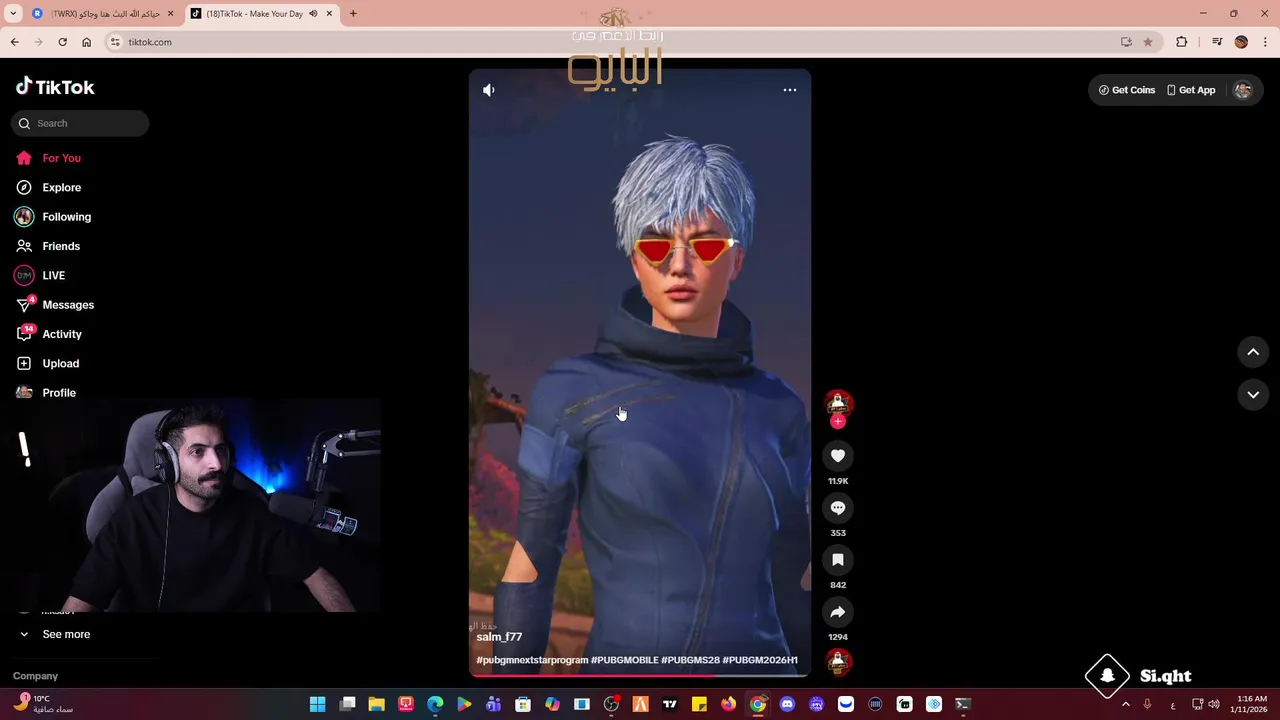Go to the previous video
Viewport: 1280px width, 720px height.
1253,352
